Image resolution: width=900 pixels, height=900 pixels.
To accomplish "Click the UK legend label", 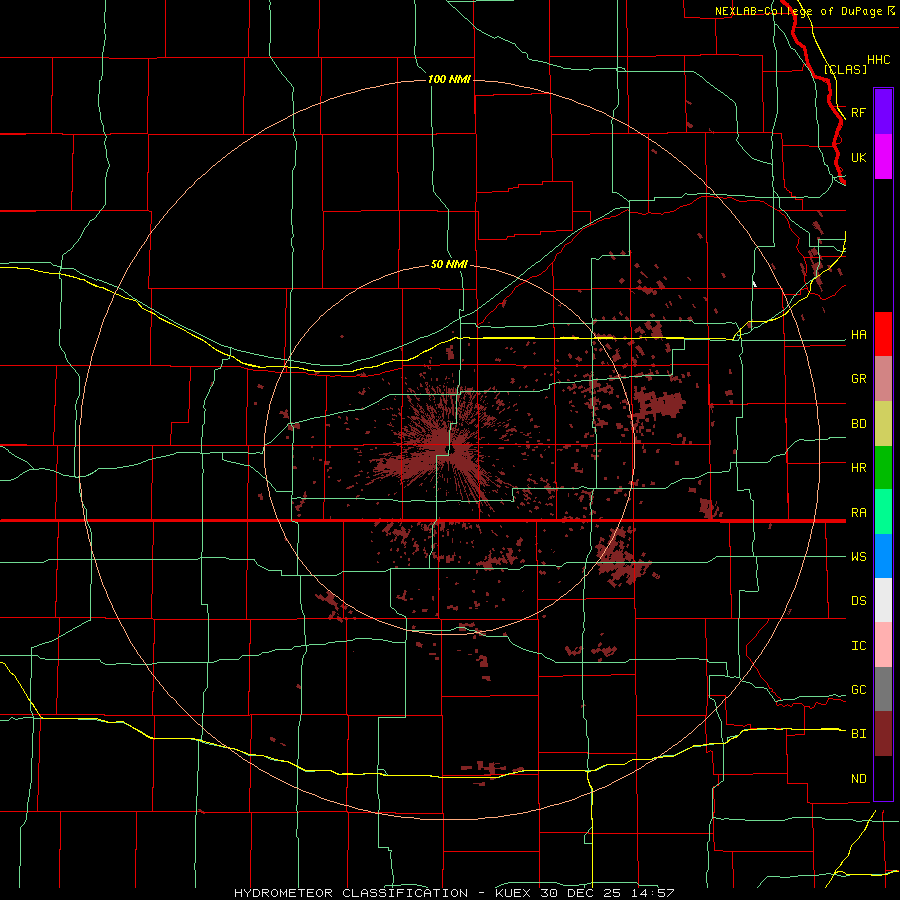I will (x=858, y=157).
